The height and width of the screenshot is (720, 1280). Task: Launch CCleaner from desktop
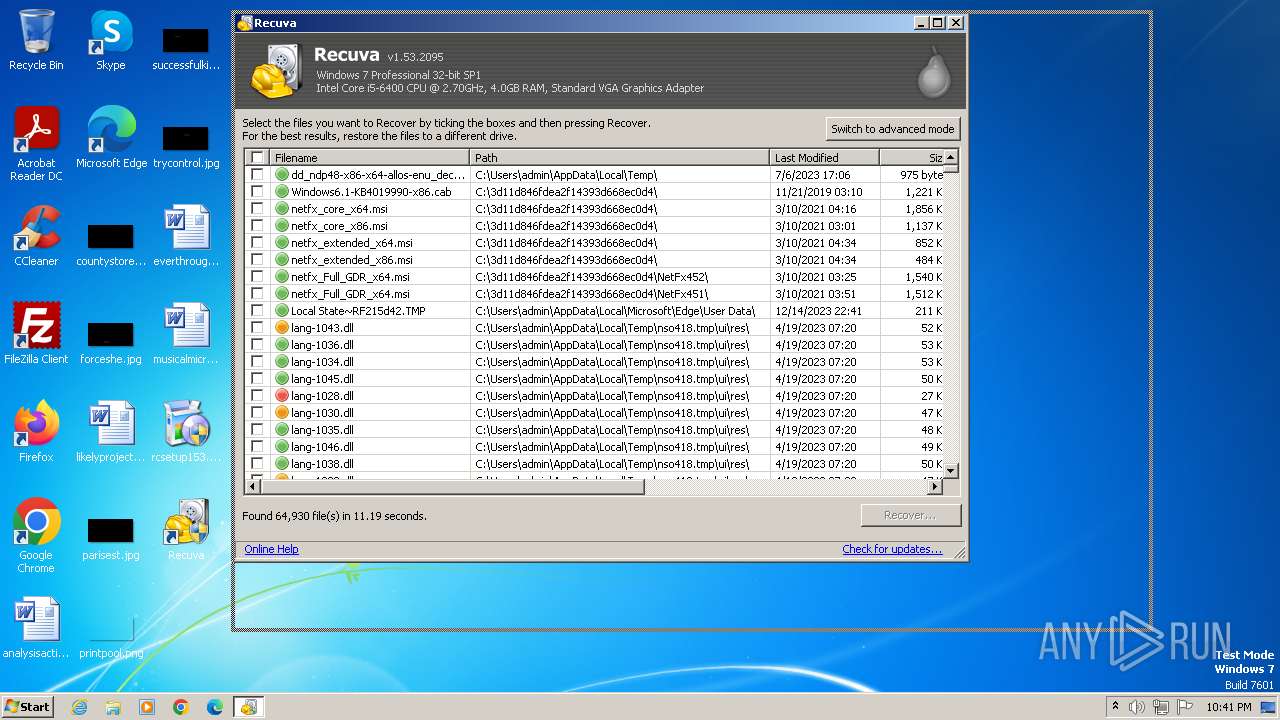tap(36, 236)
